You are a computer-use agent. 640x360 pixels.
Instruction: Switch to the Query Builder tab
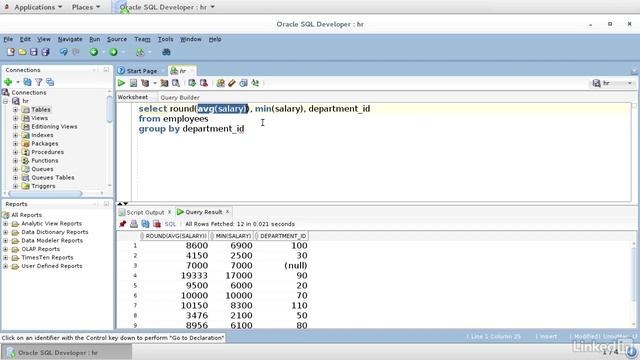coord(180,98)
